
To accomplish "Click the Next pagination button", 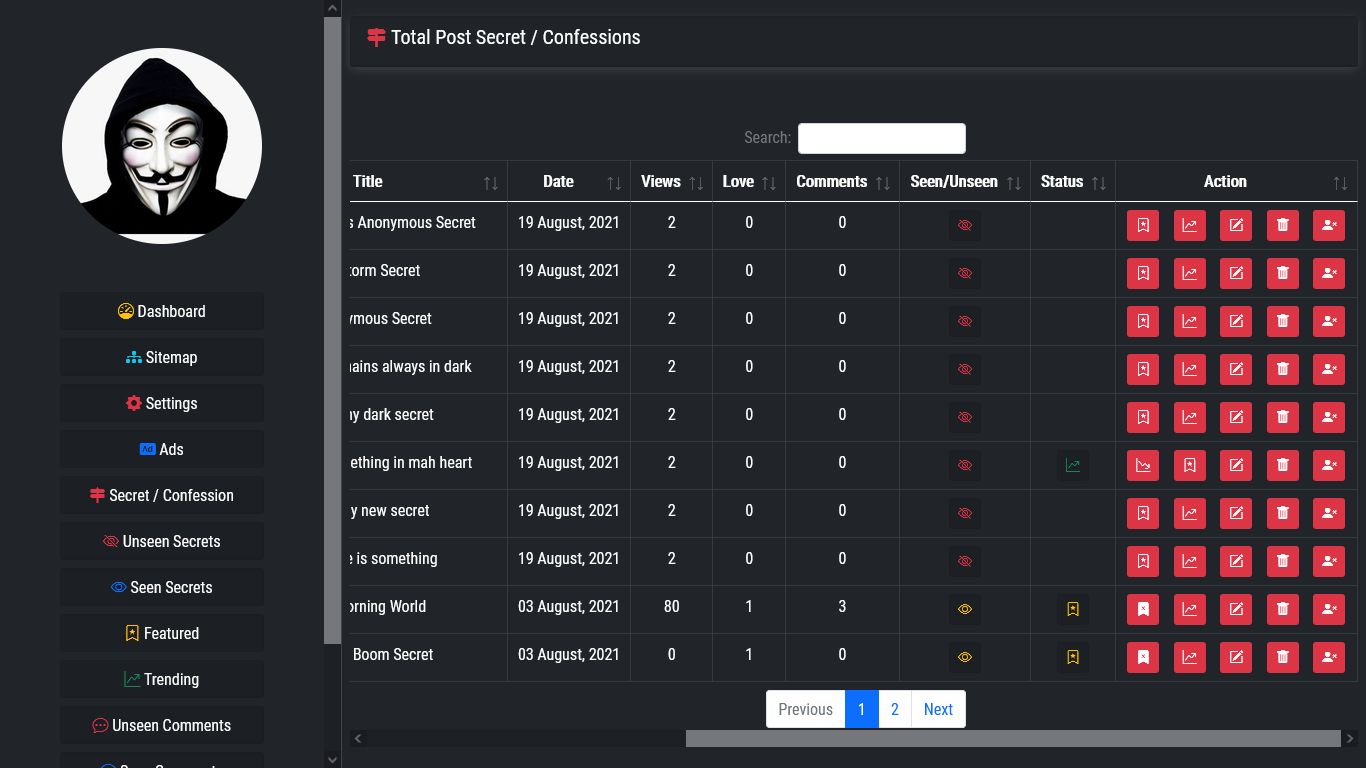I will [938, 709].
